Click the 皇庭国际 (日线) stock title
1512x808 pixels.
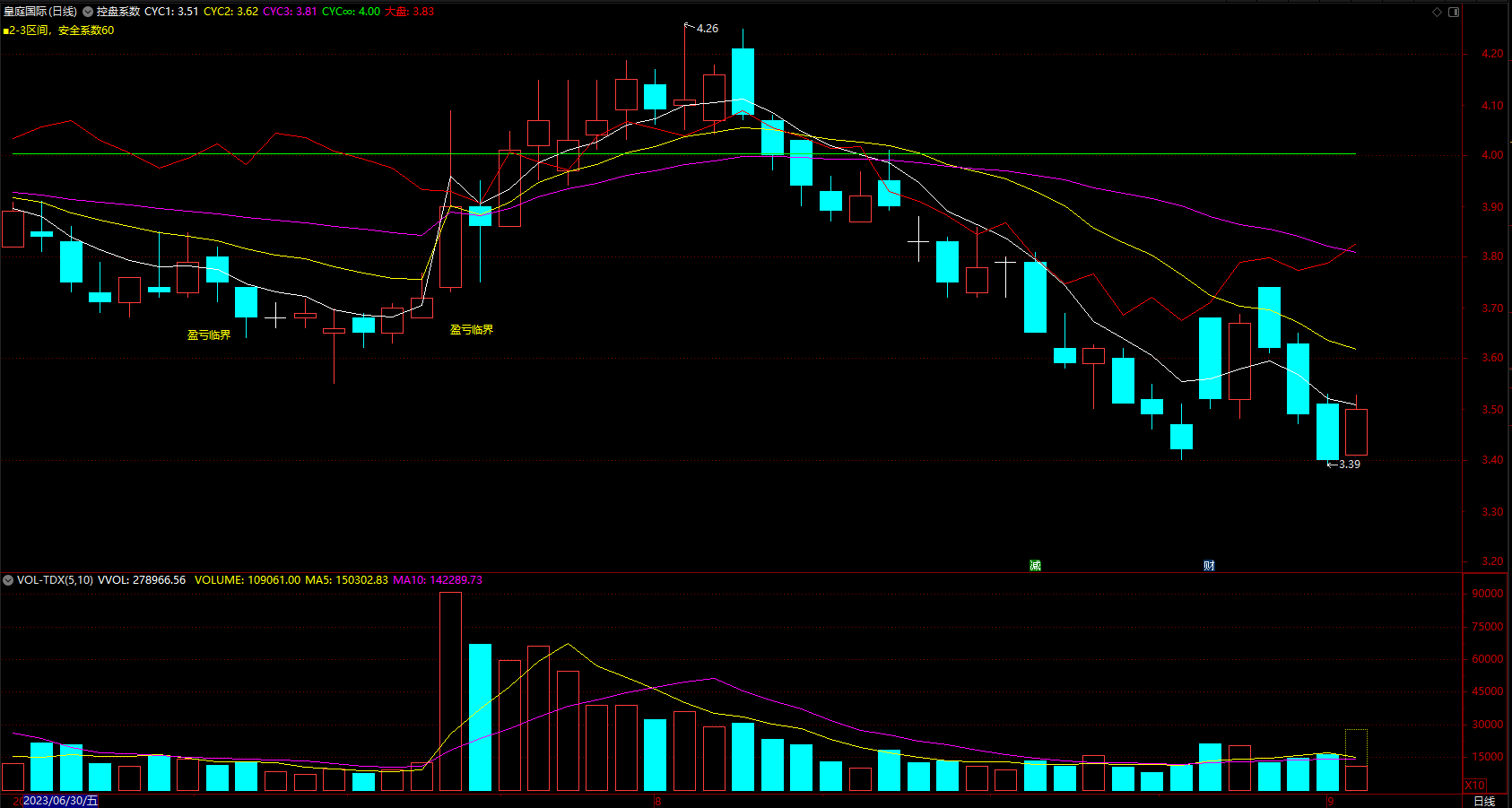40,12
